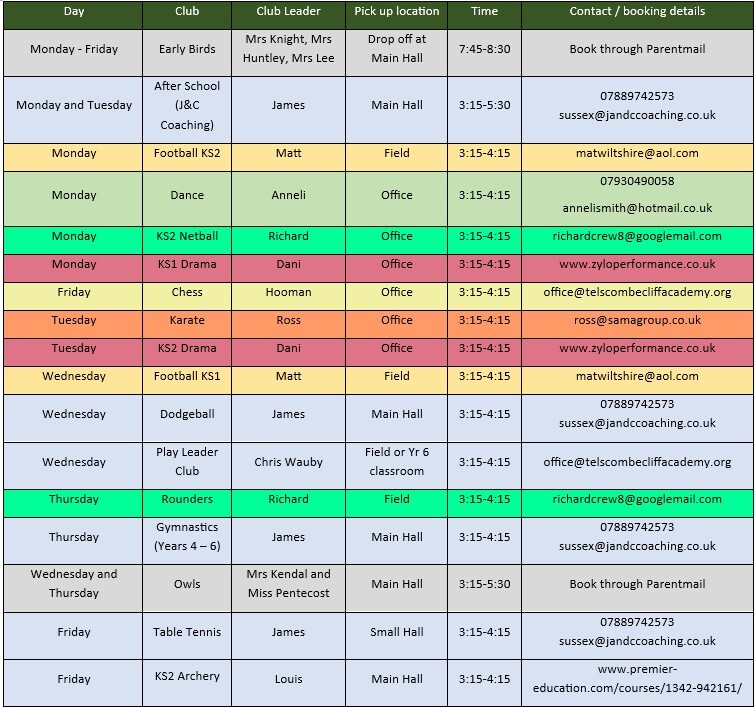Open the premier-education.com courses link for Archery
The height and width of the screenshot is (707, 755).
(637, 679)
